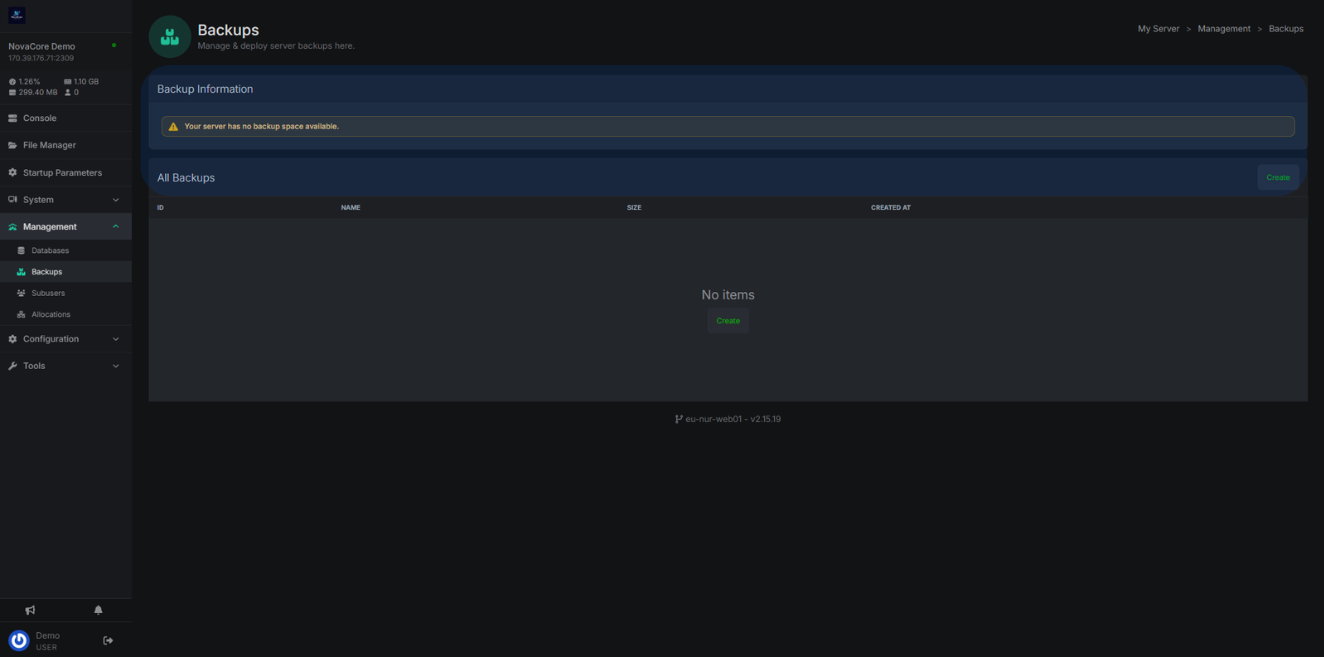Click the warning triangle alert icon

(x=173, y=127)
